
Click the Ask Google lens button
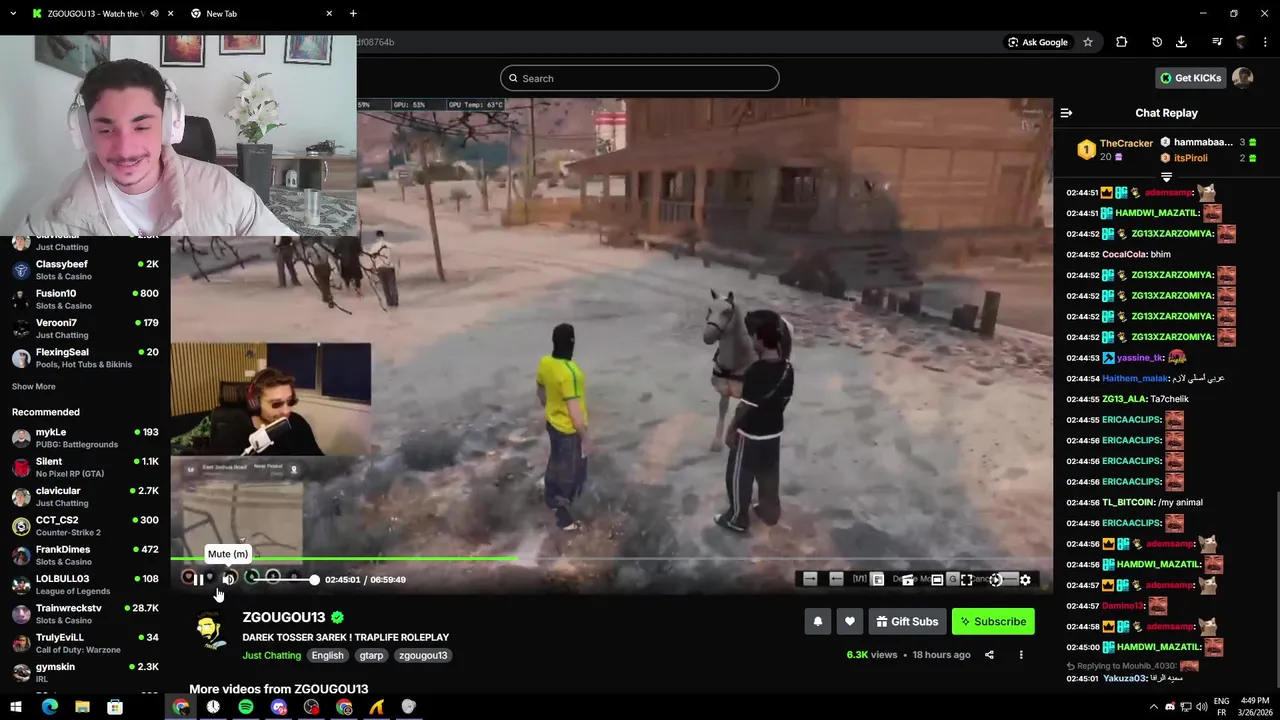point(1038,42)
